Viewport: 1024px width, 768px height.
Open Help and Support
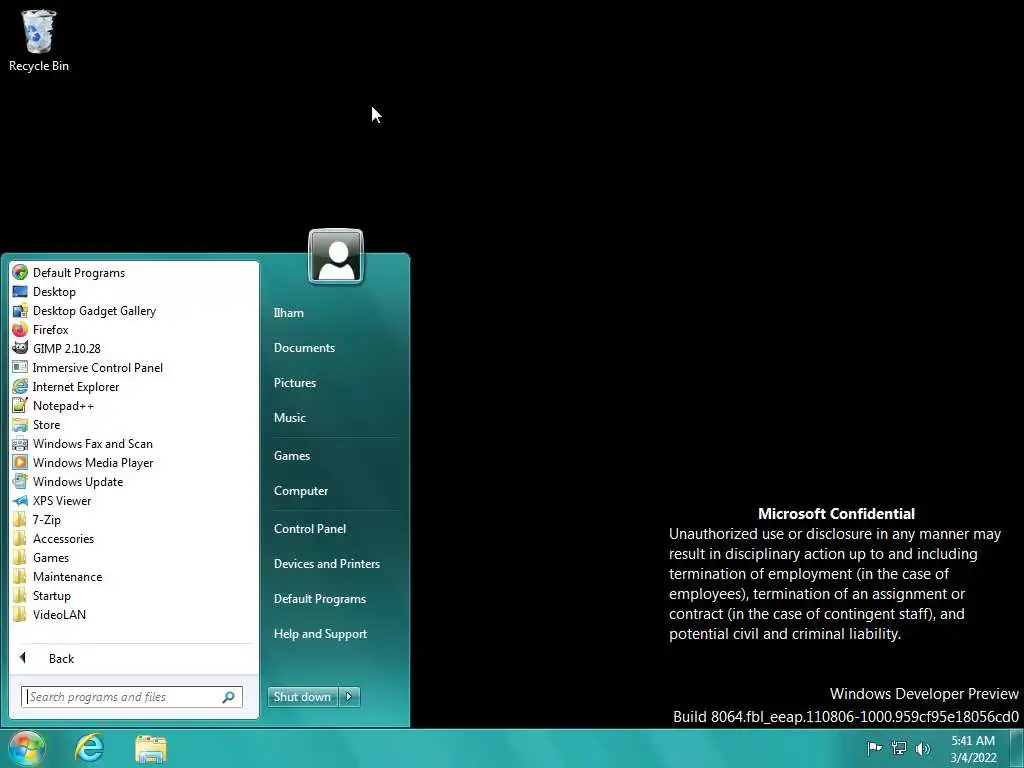[320, 633]
